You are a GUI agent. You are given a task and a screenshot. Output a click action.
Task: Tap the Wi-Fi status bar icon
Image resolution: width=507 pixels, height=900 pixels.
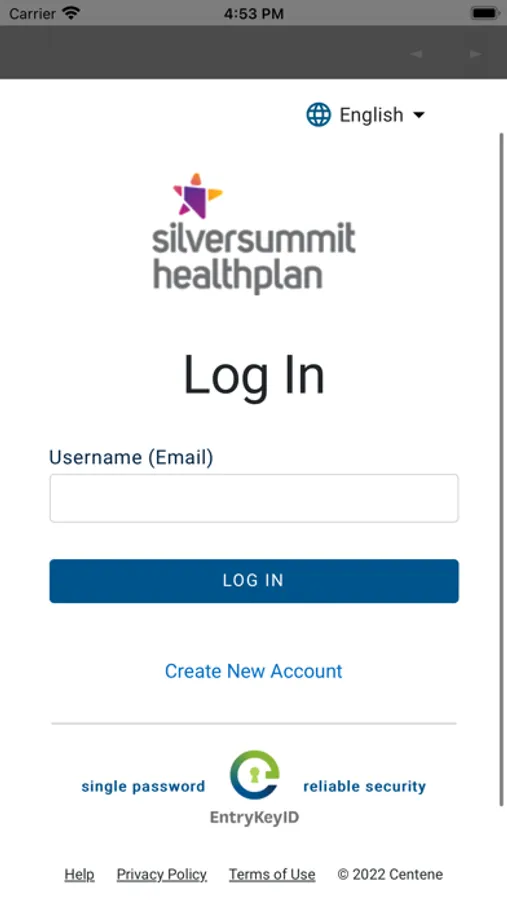pos(71,13)
